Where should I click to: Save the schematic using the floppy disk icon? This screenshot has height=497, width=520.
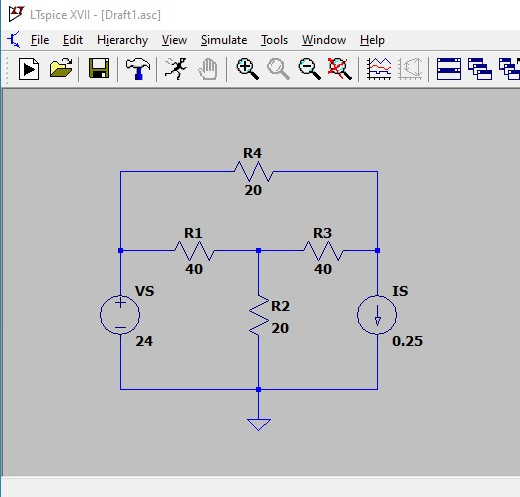pyautogui.click(x=99, y=69)
